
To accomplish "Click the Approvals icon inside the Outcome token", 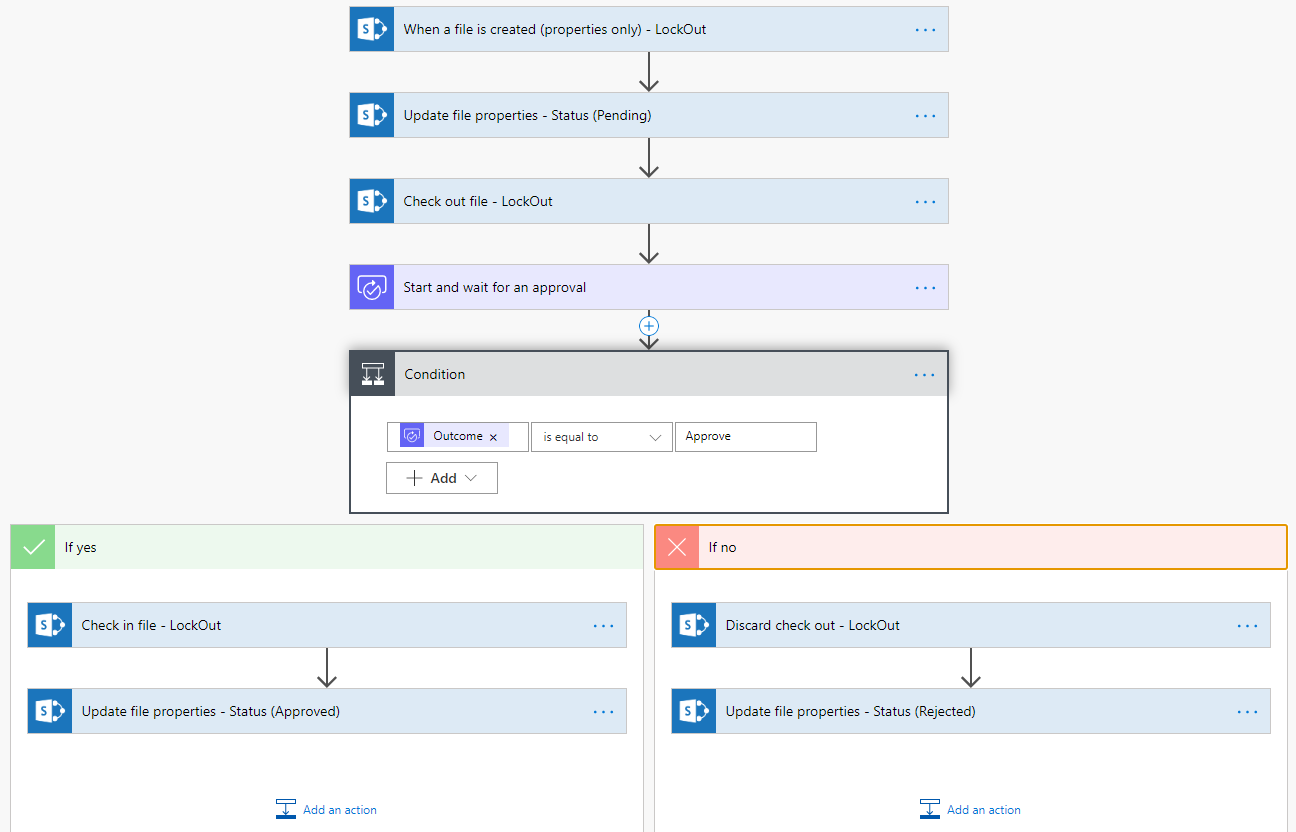I will click(411, 436).
